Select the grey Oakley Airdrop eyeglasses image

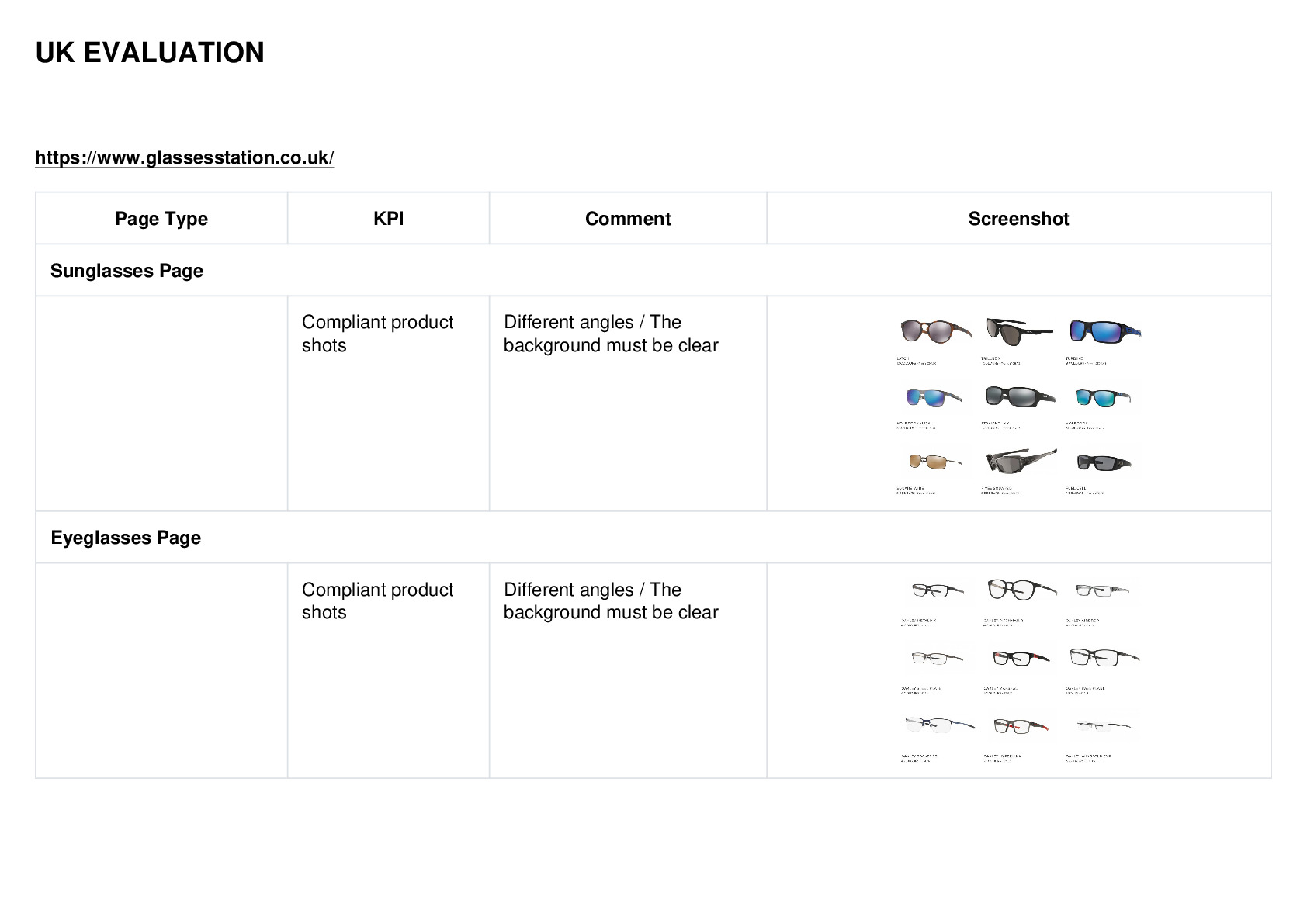click(x=1102, y=590)
